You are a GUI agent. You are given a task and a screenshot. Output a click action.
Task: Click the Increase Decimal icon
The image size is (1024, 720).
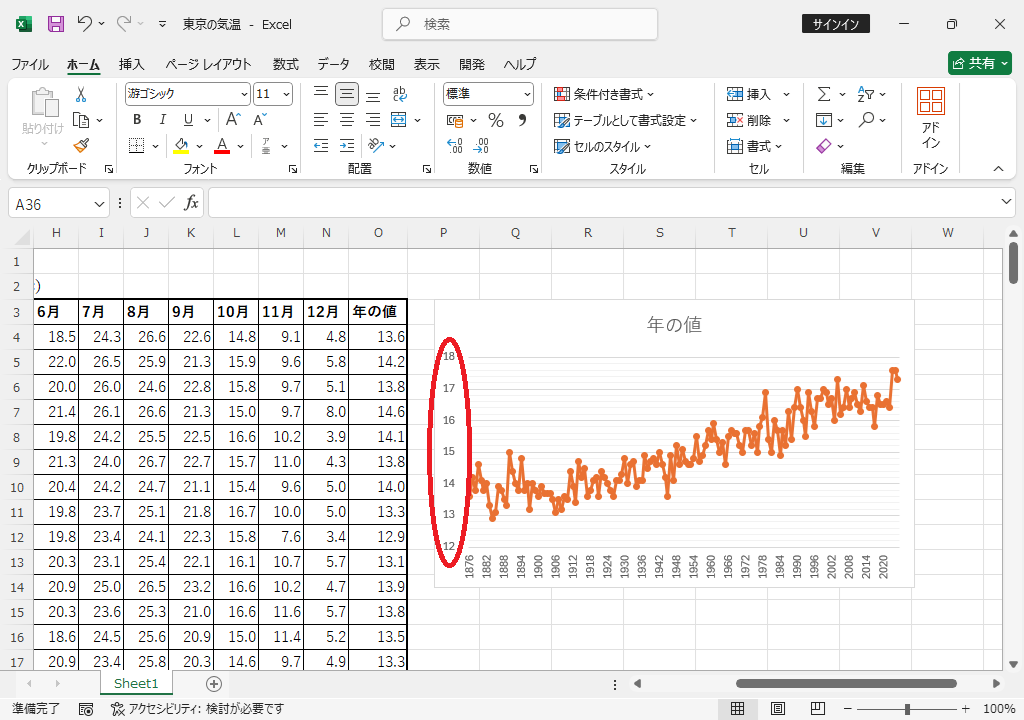click(455, 146)
